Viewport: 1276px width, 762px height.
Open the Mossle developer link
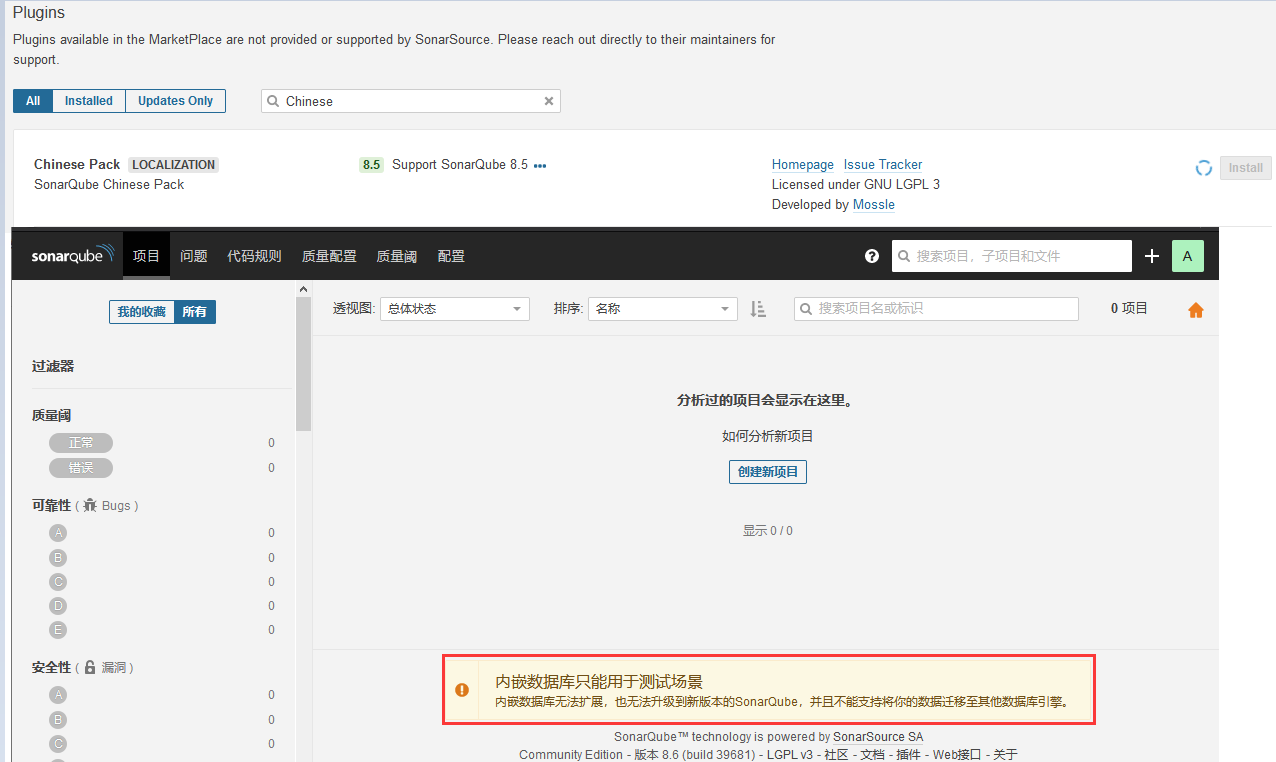pyautogui.click(x=874, y=205)
